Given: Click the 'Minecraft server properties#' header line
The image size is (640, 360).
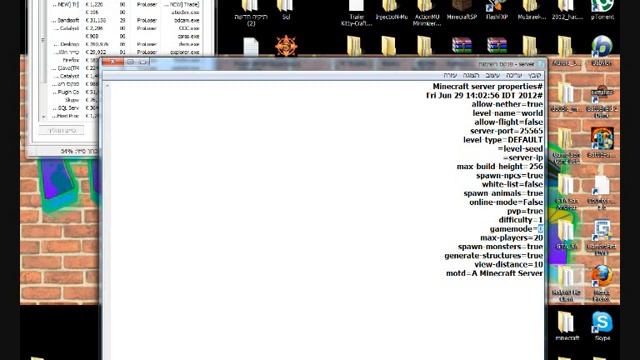Looking at the screenshot, I should pos(488,87).
